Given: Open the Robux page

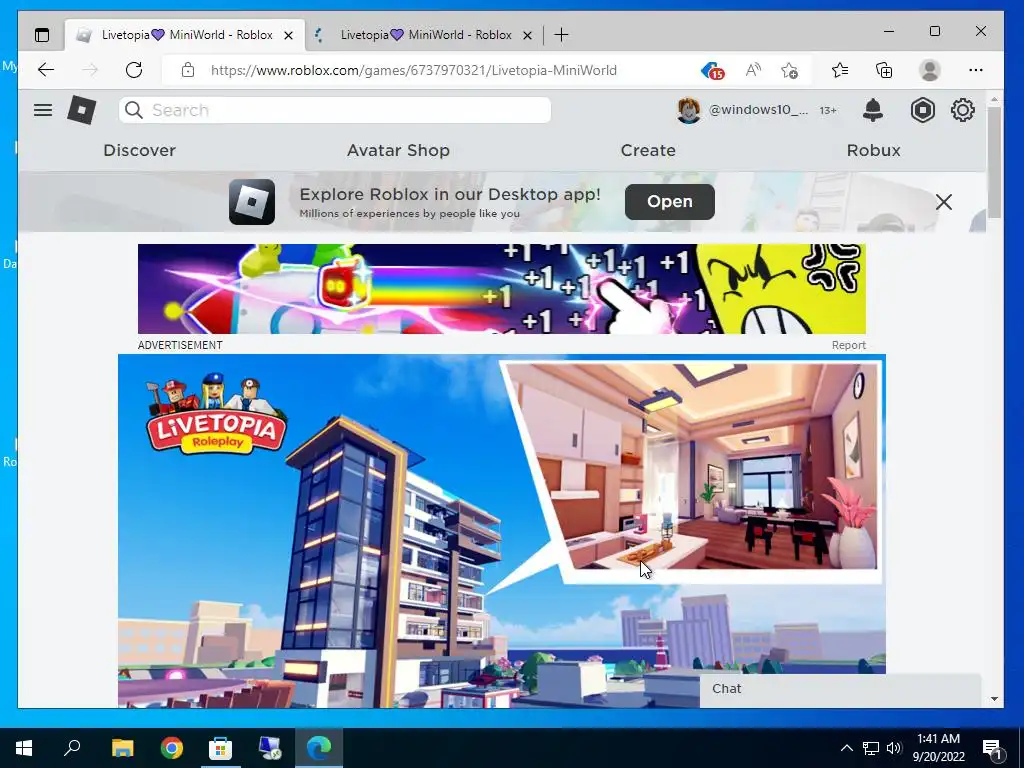Looking at the screenshot, I should [x=874, y=150].
